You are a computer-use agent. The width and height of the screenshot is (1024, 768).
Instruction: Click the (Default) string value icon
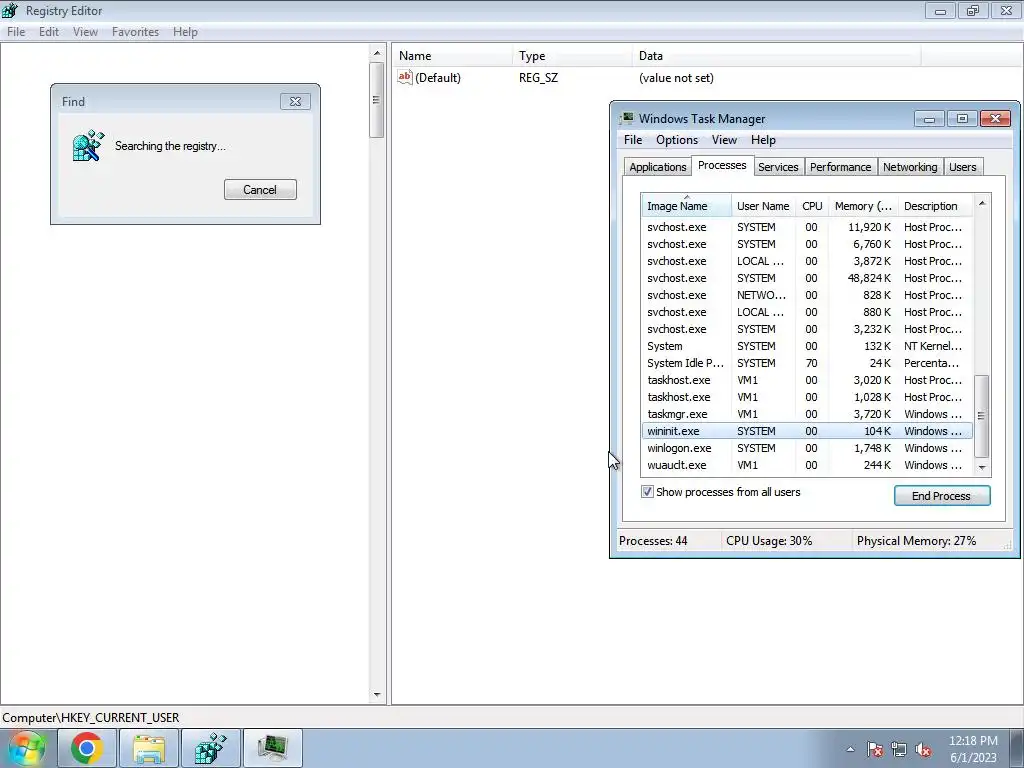coord(405,77)
